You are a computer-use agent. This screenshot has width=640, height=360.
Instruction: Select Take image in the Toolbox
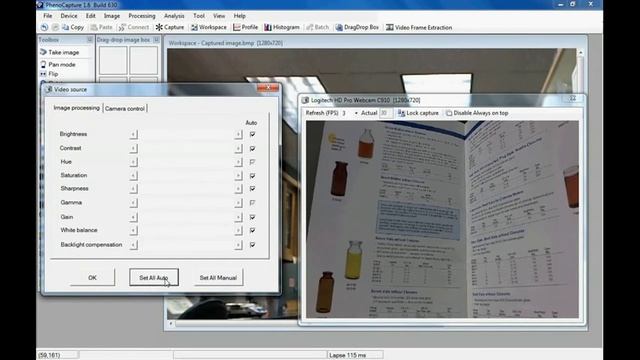click(60, 52)
